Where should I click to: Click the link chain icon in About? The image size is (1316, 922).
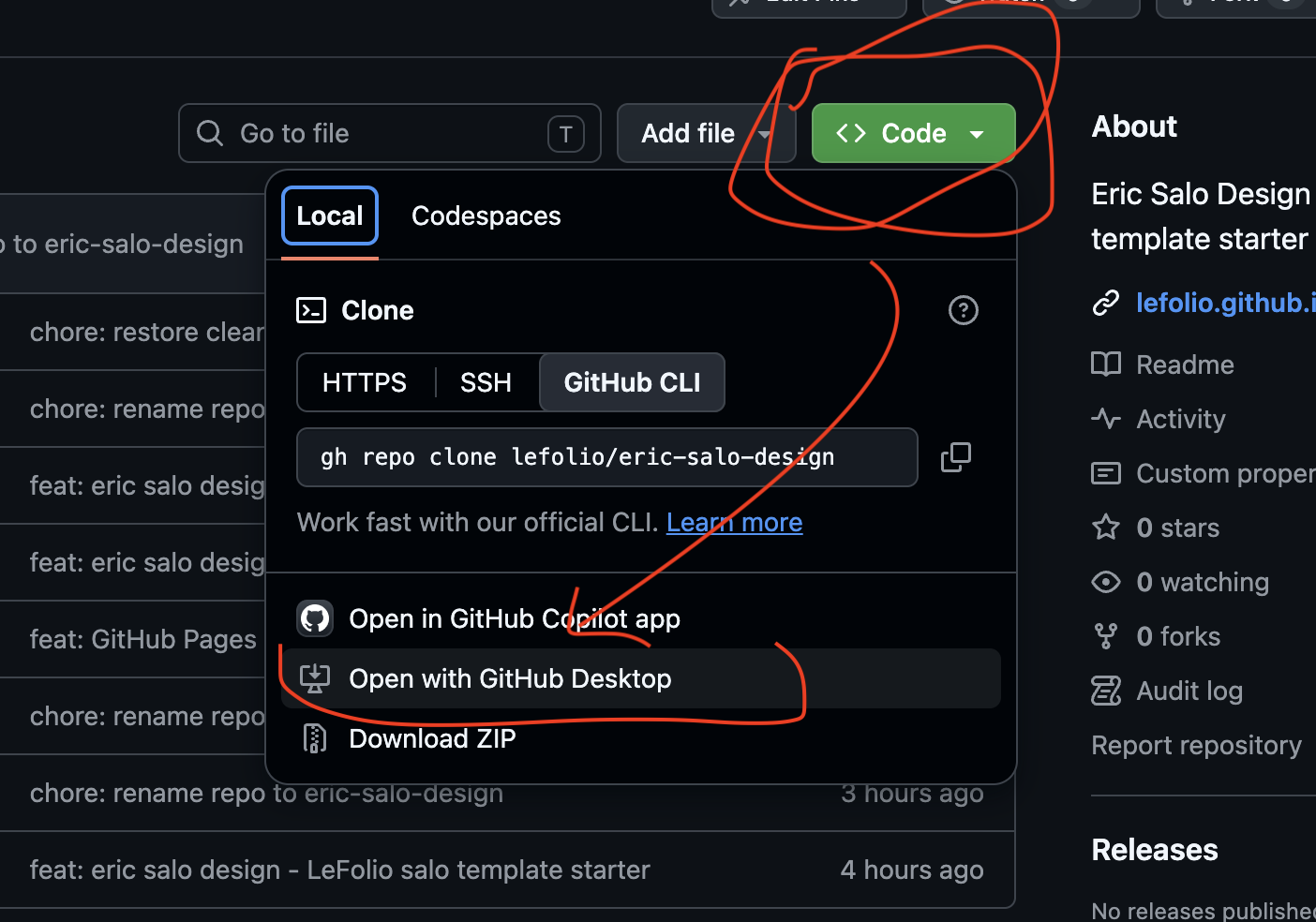point(1106,303)
